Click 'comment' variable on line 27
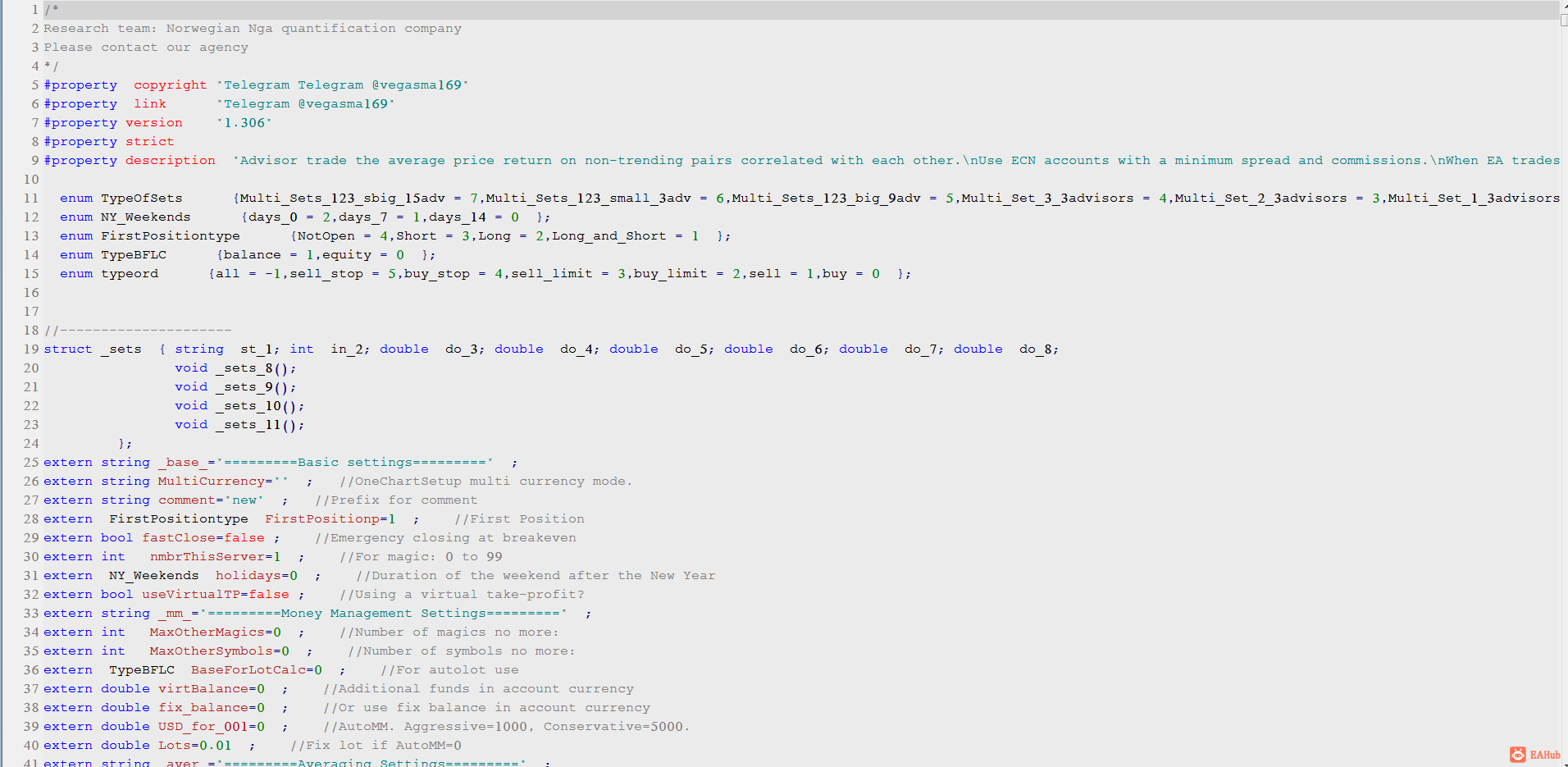 pyautogui.click(x=187, y=500)
